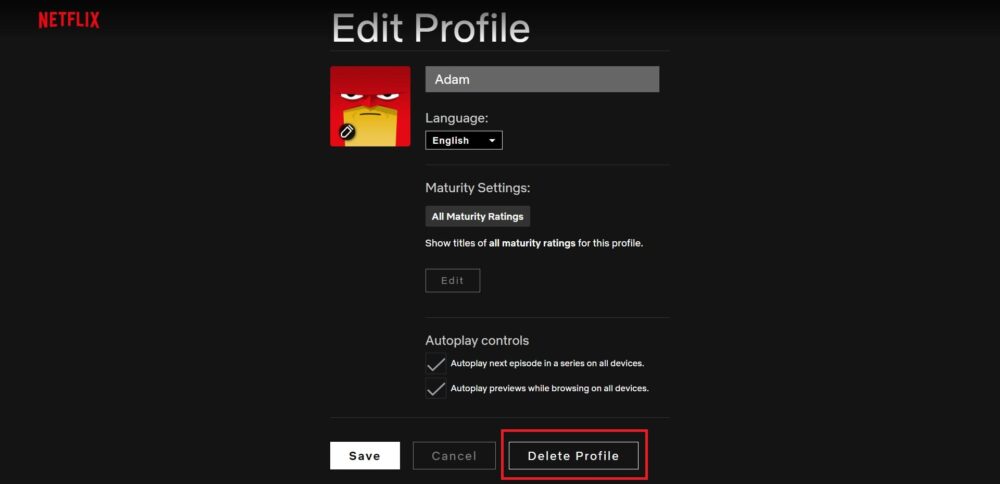Click the profile name field containing Adam
The height and width of the screenshot is (484, 1000).
click(542, 79)
